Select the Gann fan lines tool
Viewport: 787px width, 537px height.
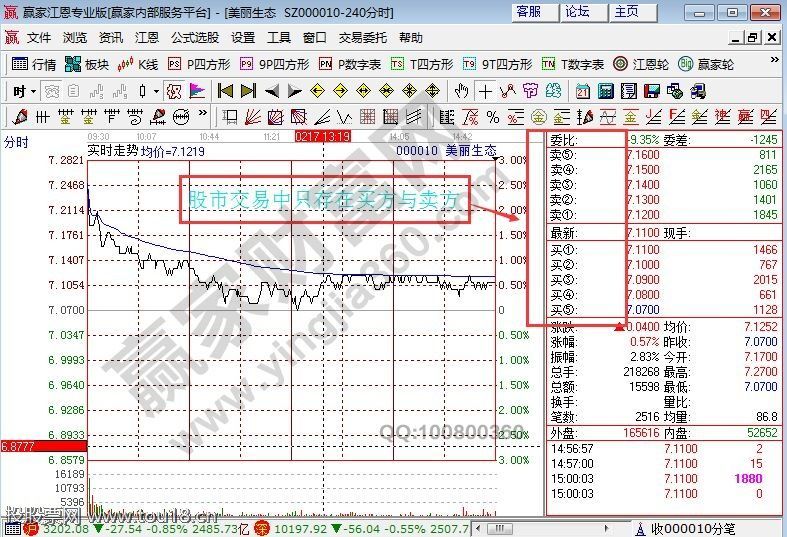pos(253,117)
